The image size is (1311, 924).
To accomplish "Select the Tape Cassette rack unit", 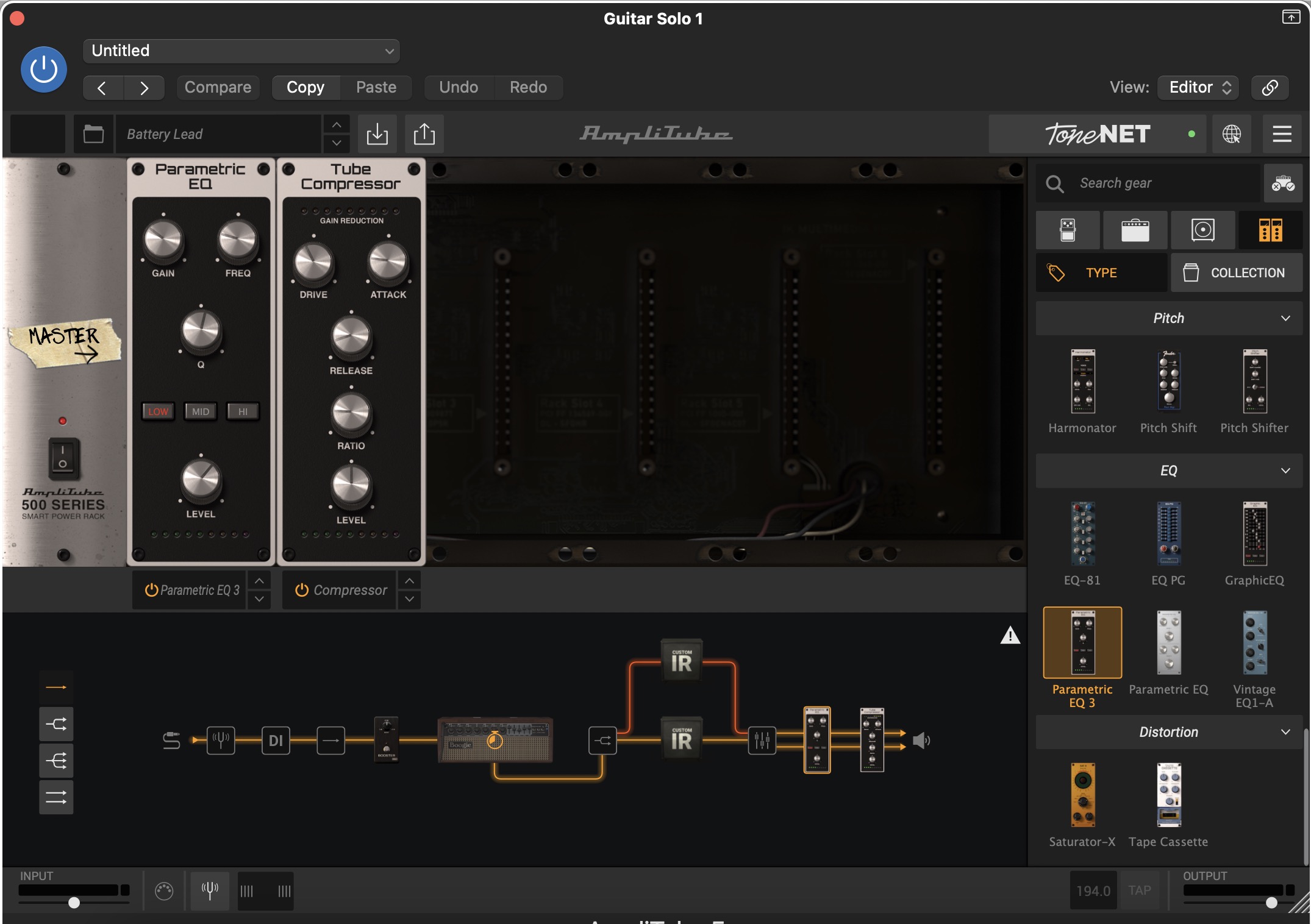I will [x=1169, y=795].
